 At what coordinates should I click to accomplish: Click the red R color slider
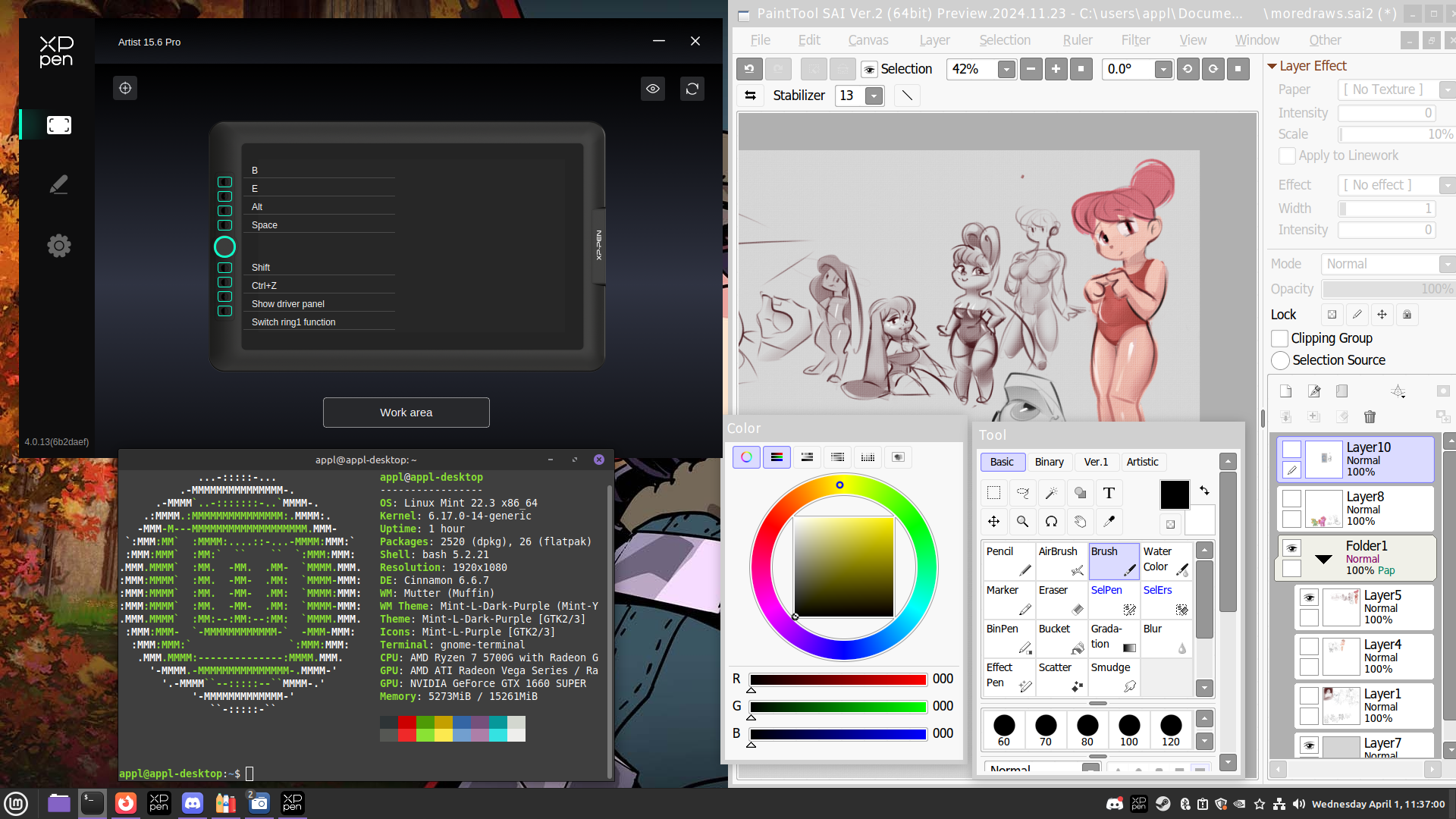(838, 679)
